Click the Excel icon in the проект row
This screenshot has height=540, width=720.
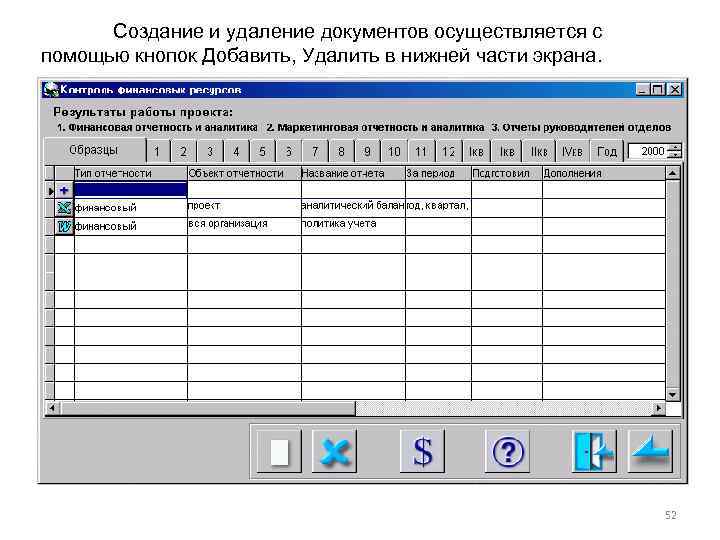[x=64, y=208]
